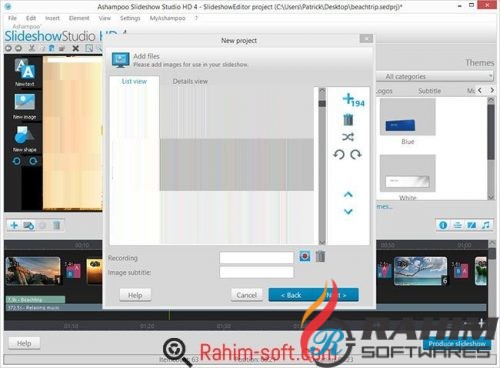Click the Back button
The width and height of the screenshot is (500, 368).
point(291,295)
